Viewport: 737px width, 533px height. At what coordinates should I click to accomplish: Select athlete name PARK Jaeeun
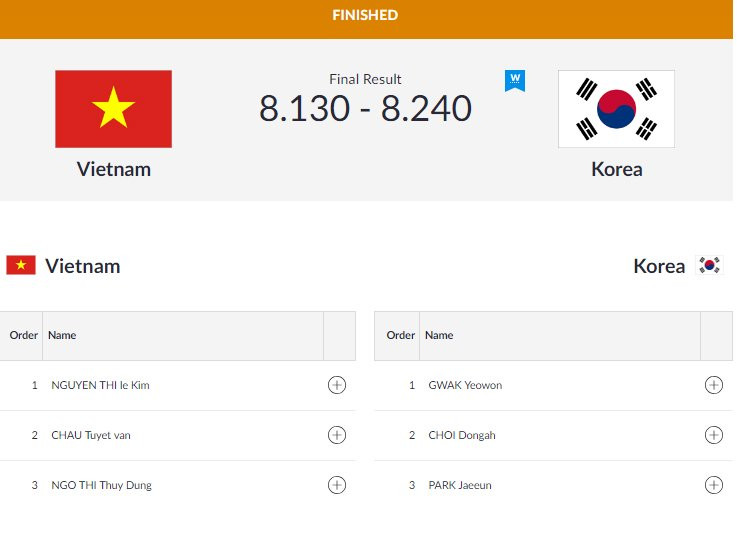[x=460, y=485]
